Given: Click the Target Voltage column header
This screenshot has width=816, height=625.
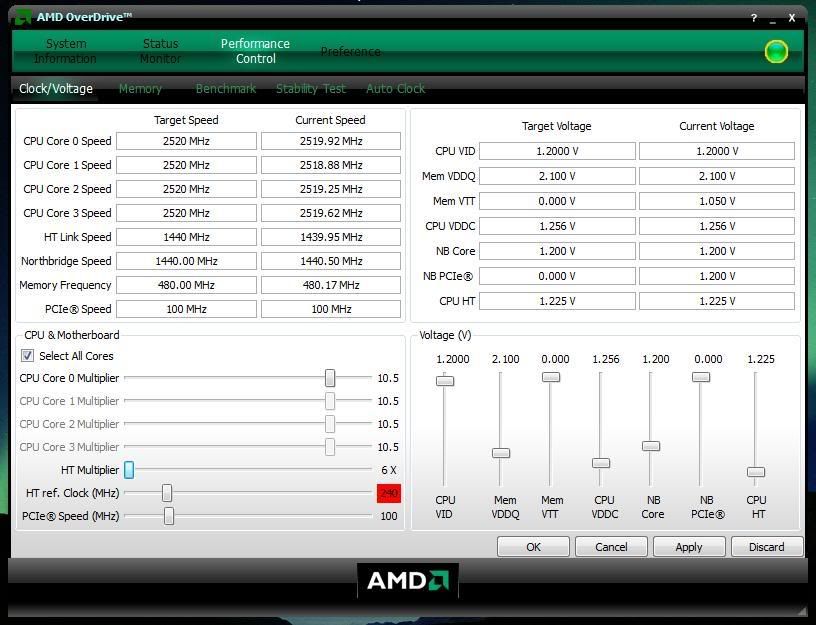Looking at the screenshot, I should click(x=556, y=126).
